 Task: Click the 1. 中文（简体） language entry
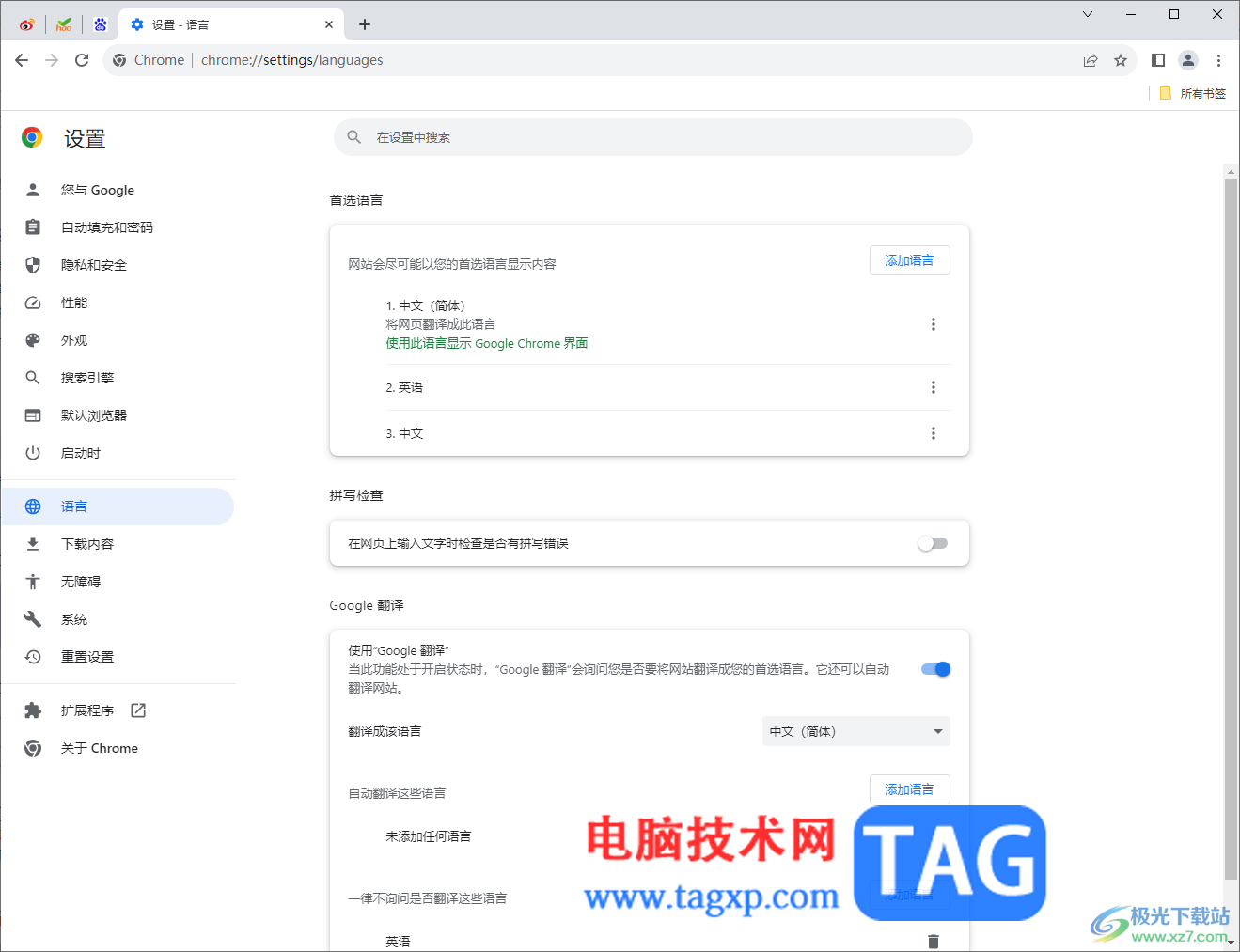click(426, 305)
